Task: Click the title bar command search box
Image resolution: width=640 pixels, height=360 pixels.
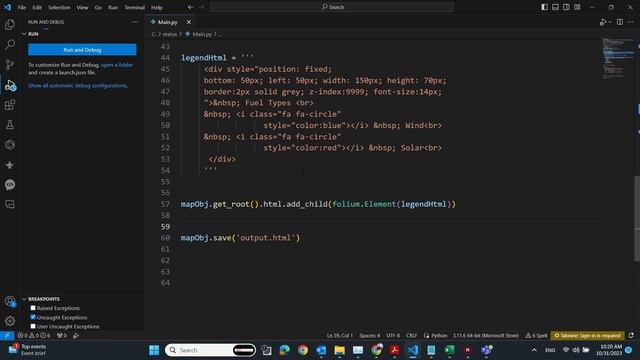Action: (x=332, y=7)
